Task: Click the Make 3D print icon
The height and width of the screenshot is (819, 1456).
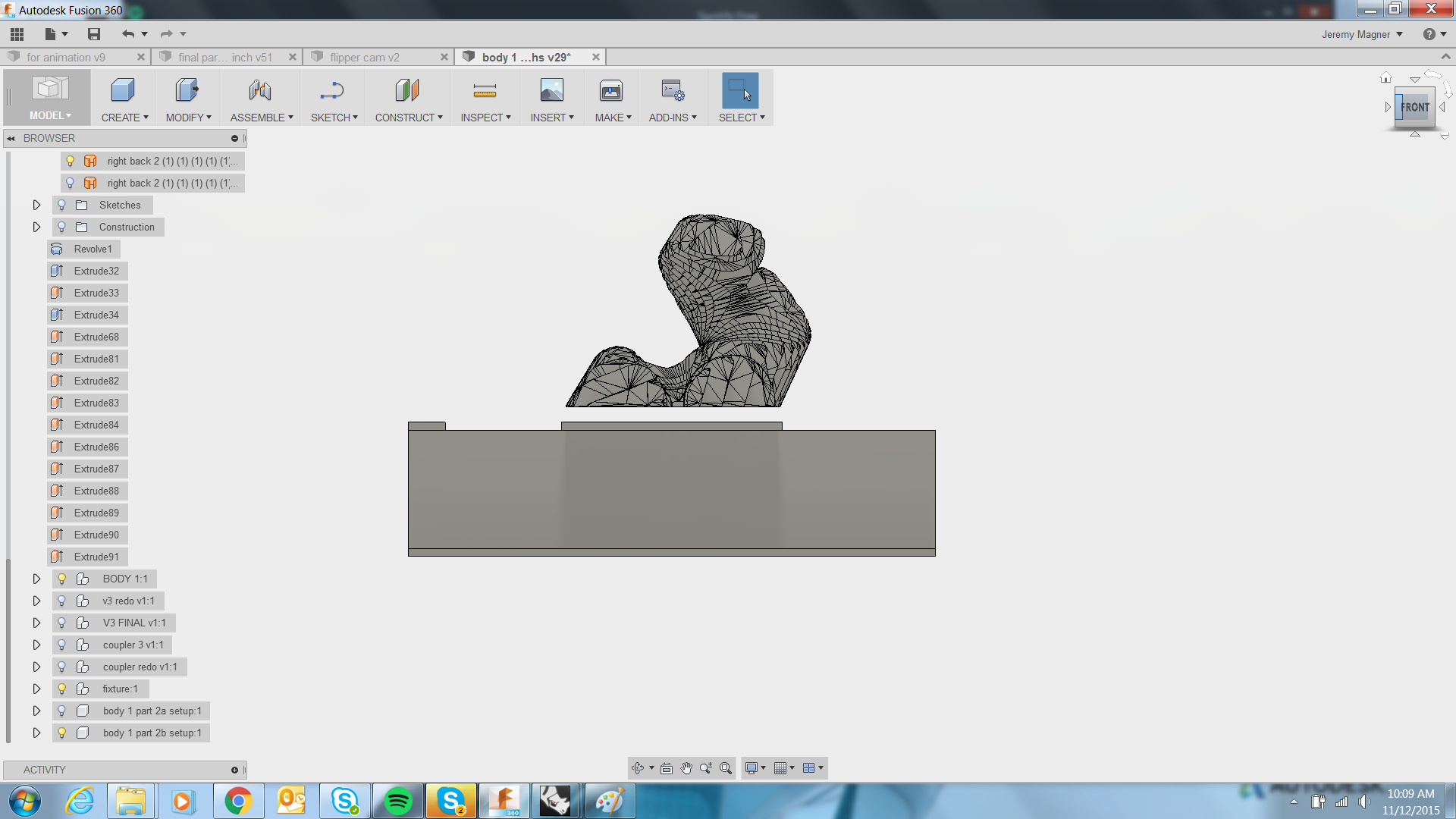Action: [x=611, y=90]
